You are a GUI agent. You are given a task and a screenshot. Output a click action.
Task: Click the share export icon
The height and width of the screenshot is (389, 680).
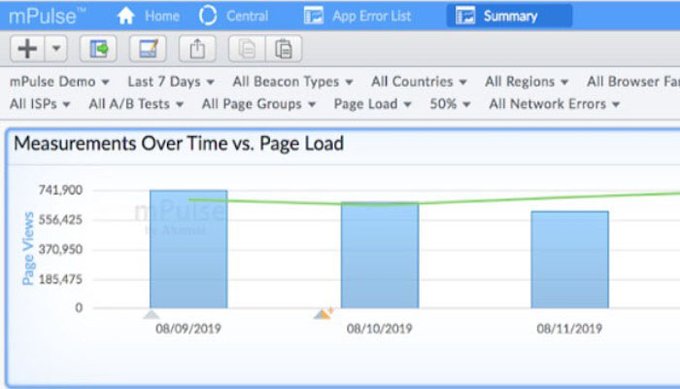[197, 48]
